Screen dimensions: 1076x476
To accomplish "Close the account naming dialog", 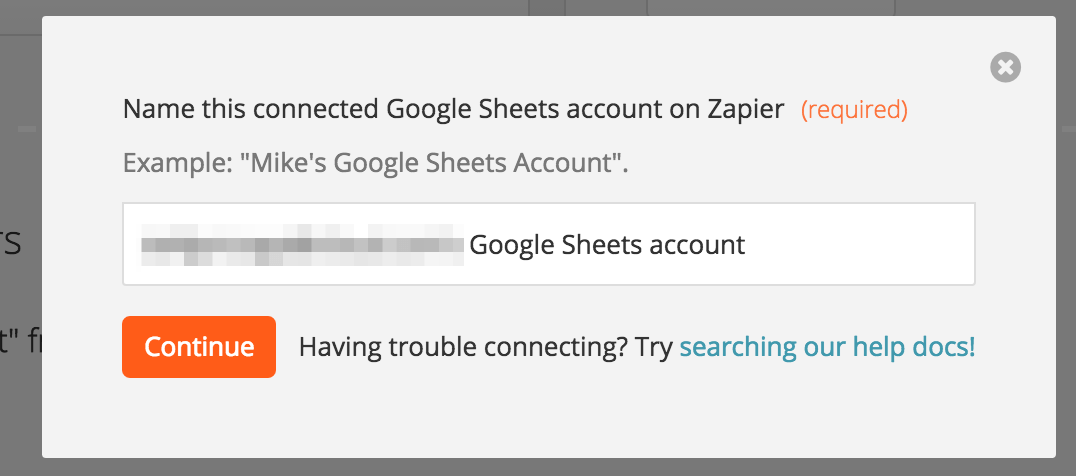I will point(1005,68).
